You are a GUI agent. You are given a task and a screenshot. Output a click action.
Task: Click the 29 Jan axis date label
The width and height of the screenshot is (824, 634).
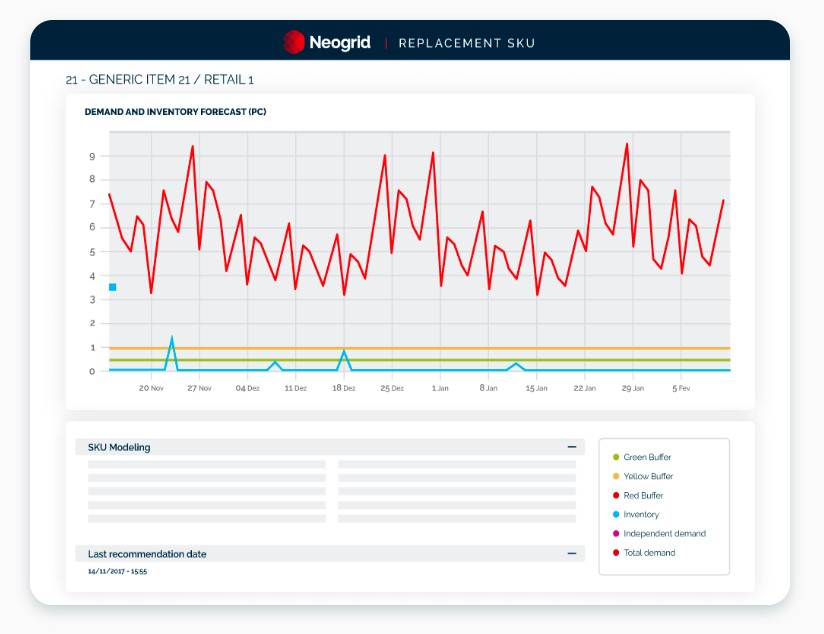coord(633,388)
